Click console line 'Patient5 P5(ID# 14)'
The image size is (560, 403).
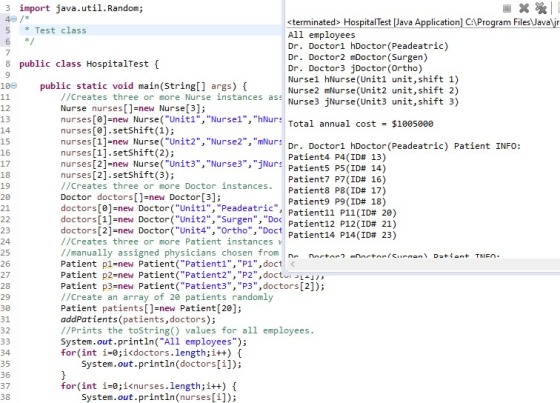(337, 168)
